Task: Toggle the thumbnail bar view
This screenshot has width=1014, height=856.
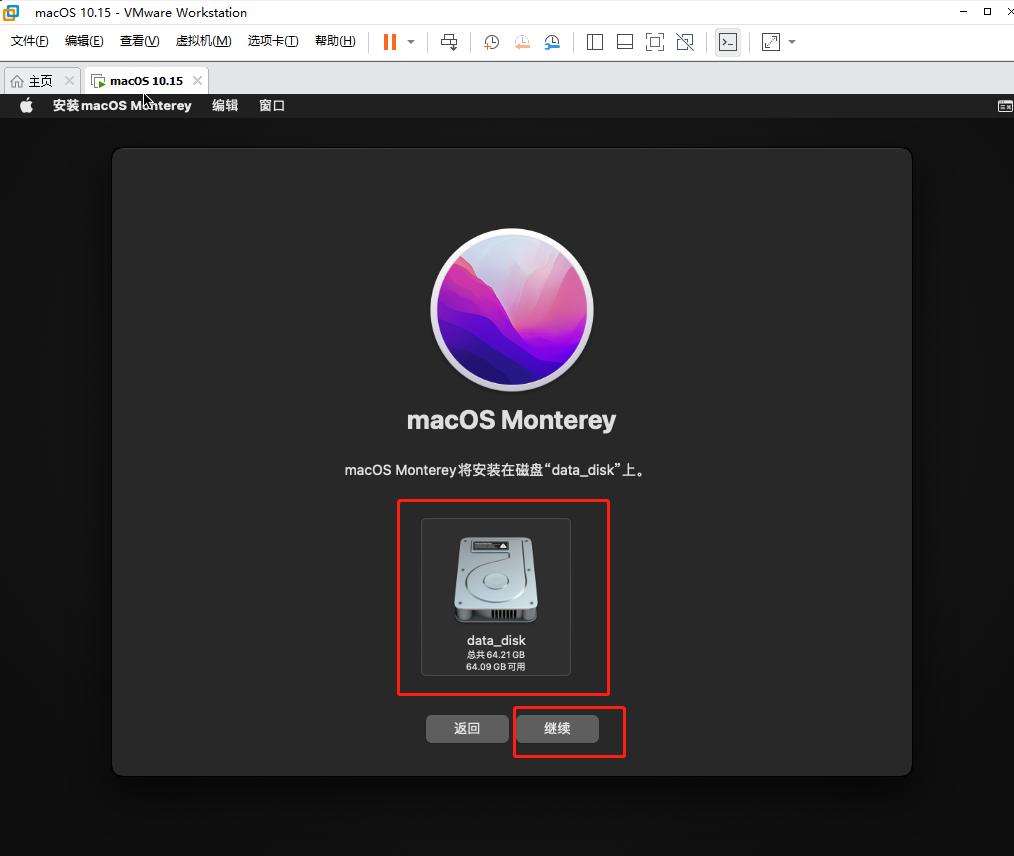Action: click(x=625, y=42)
